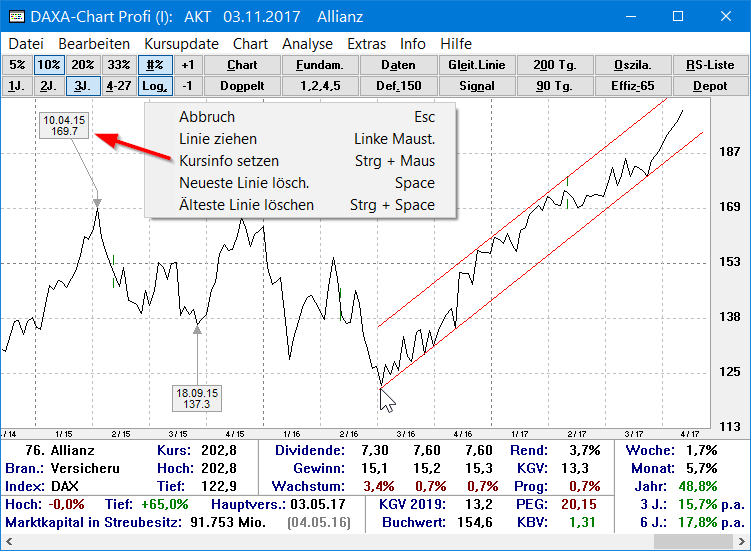Screen dimensions: 751x551
Task: Toggle the Log. scale button
Action: 154,86
